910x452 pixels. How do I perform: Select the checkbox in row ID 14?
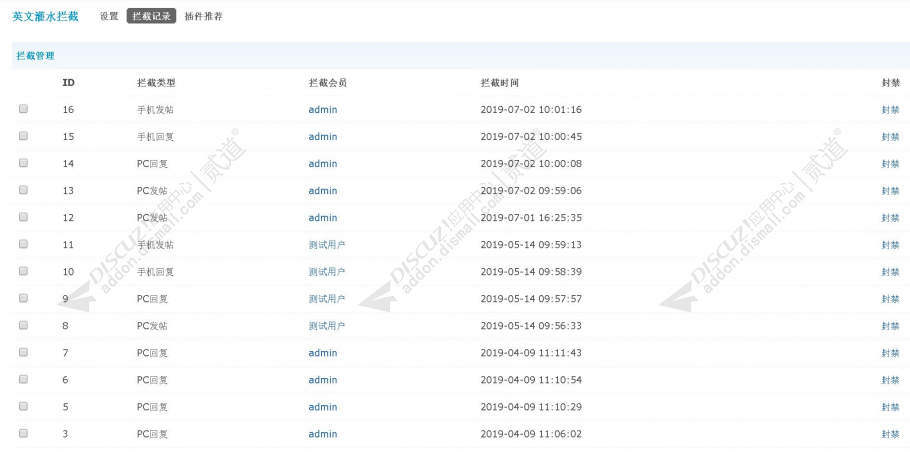tap(23, 163)
